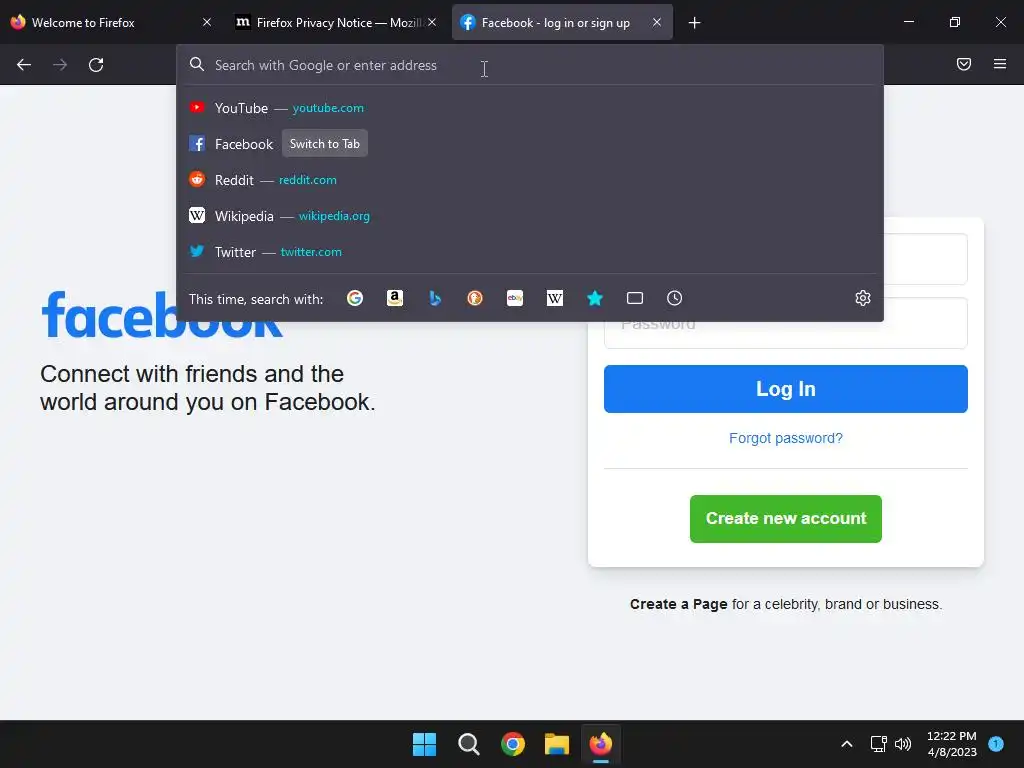Close the Firefox Privacy Notice tab
The width and height of the screenshot is (1024, 768).
click(432, 22)
